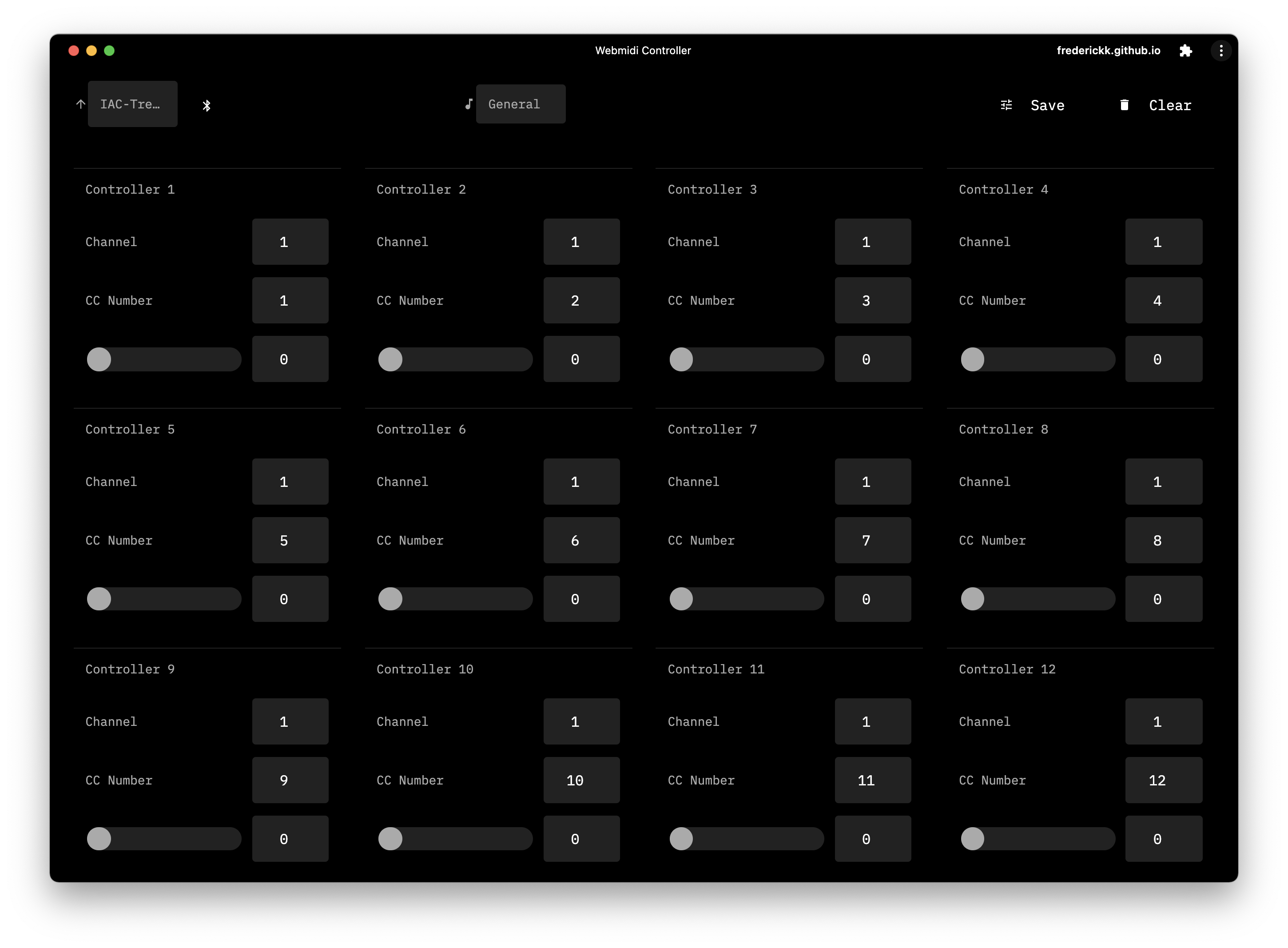Click Channel value on Controller 7
Viewport: 1288px width, 948px height.
point(866,481)
